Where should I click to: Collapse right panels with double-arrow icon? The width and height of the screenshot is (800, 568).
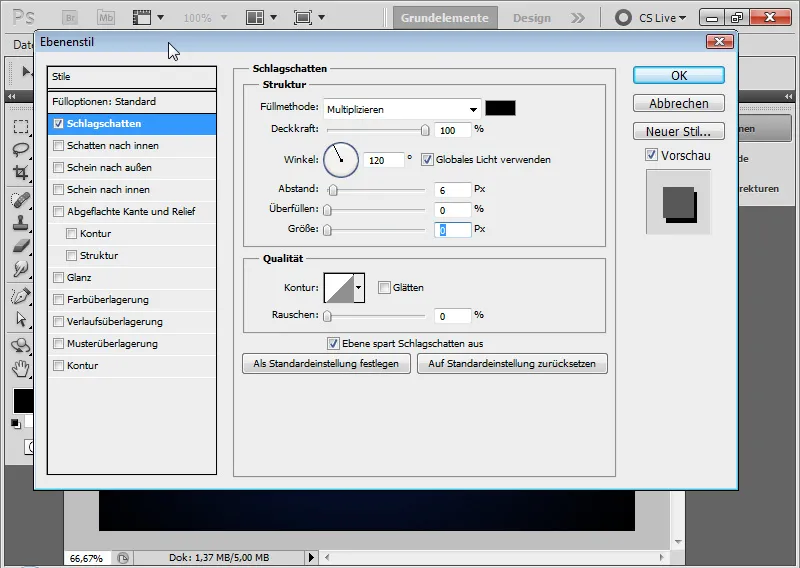[789, 96]
